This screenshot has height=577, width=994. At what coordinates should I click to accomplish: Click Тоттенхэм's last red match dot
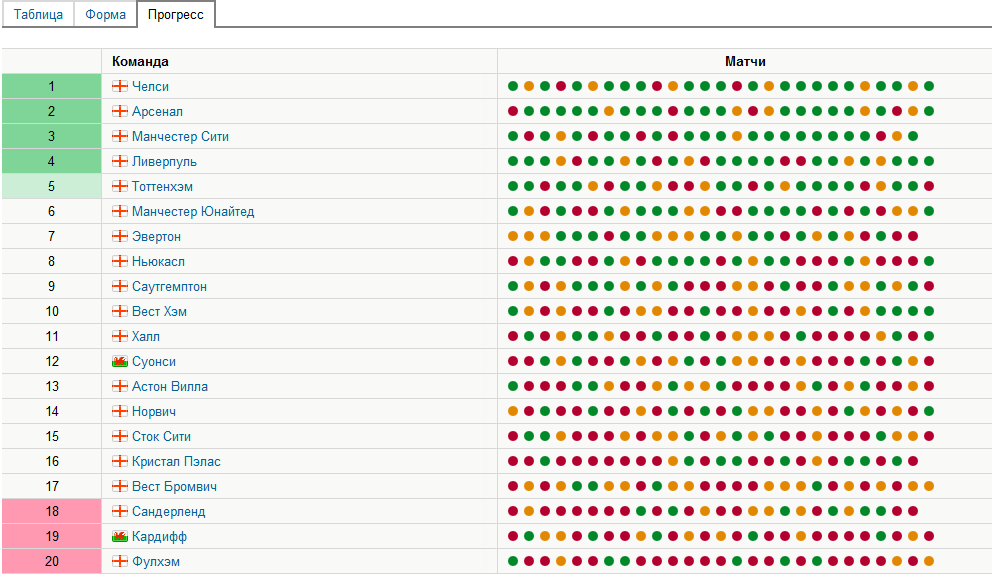(x=929, y=186)
